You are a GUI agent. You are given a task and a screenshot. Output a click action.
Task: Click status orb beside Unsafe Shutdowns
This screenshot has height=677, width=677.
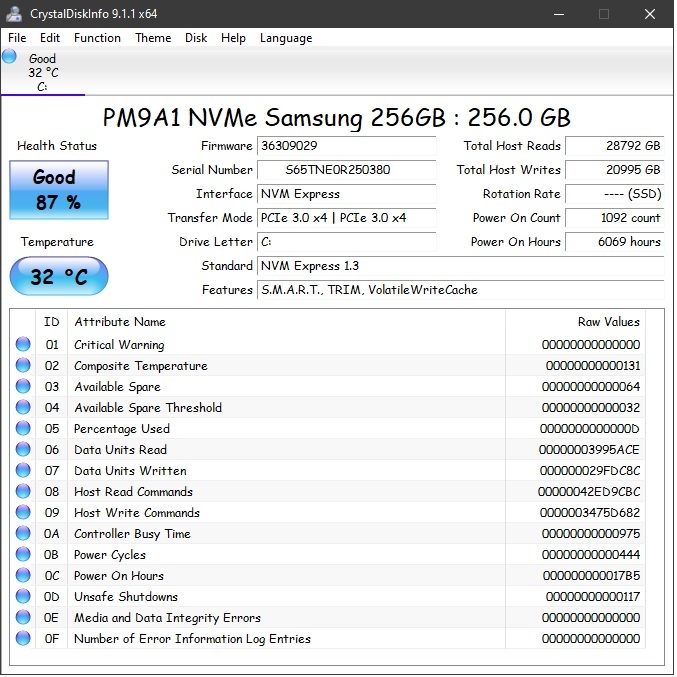[x=23, y=597]
